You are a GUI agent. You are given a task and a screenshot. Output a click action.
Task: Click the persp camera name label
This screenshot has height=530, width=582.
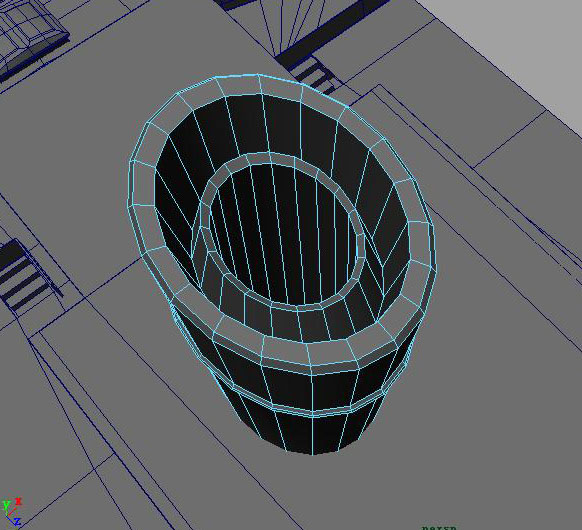tap(438, 527)
